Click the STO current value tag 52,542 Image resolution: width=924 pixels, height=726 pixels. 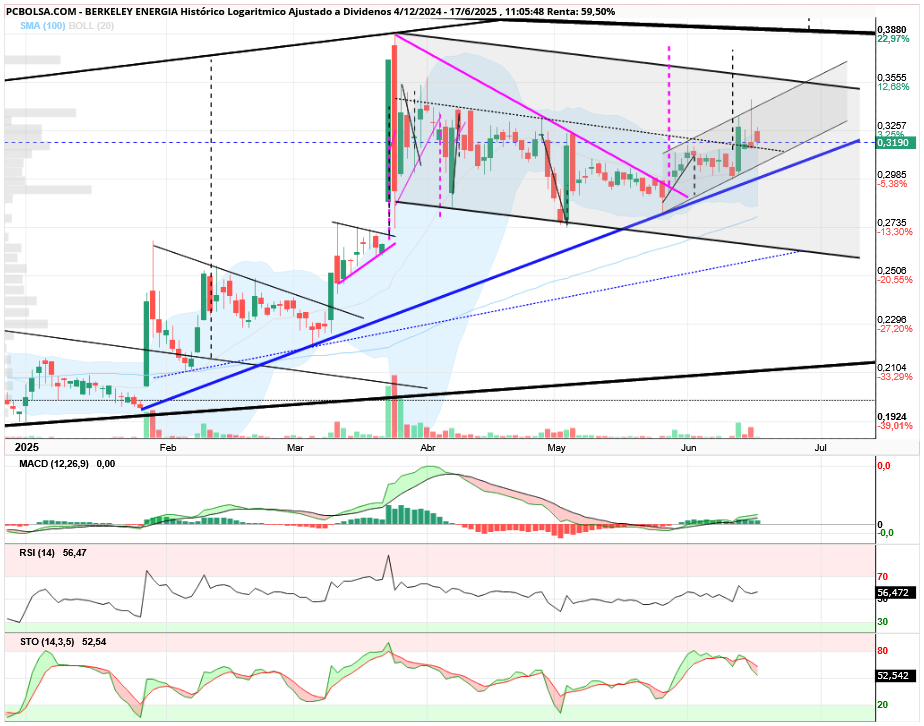pyautogui.click(x=896, y=676)
